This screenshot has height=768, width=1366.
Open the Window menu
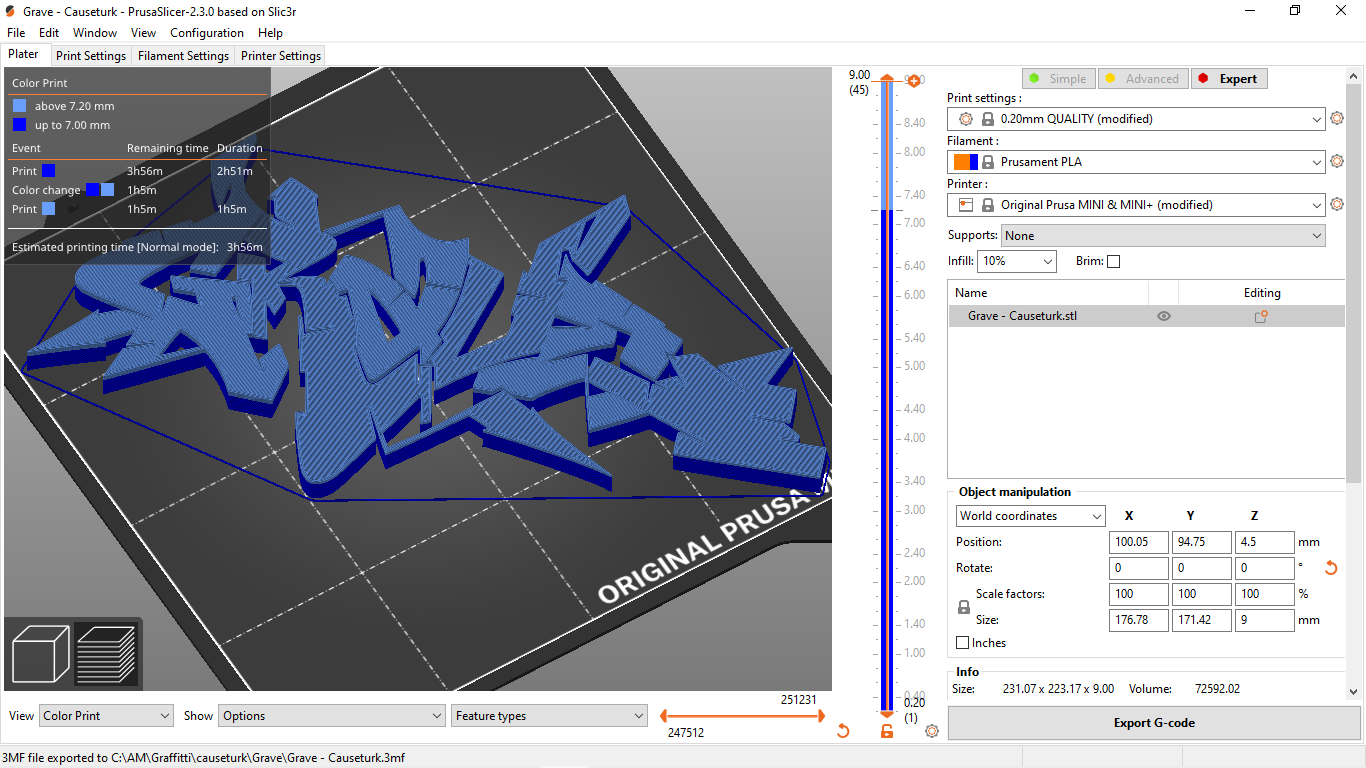tap(95, 33)
